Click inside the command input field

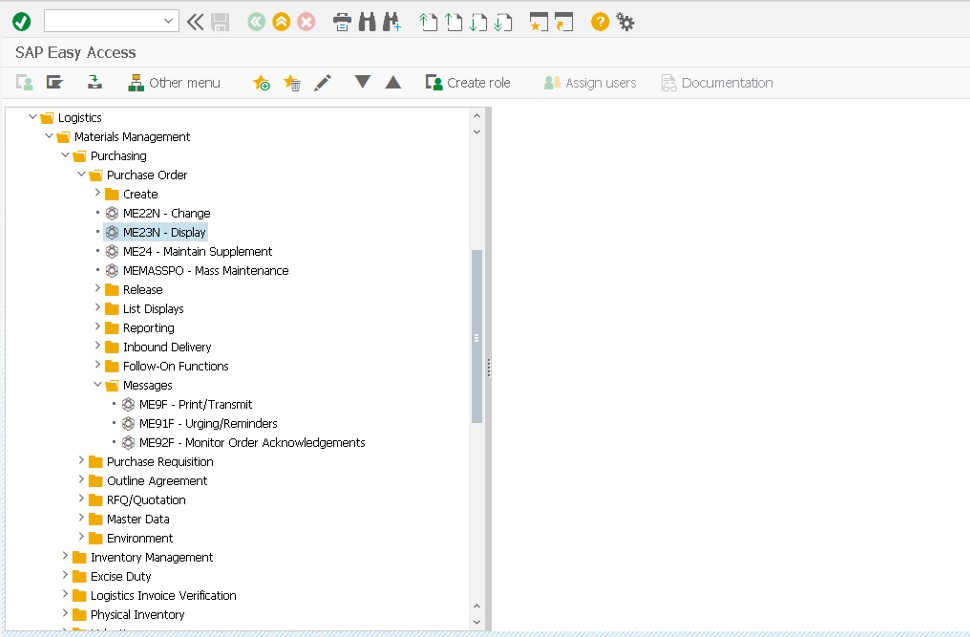[104, 22]
